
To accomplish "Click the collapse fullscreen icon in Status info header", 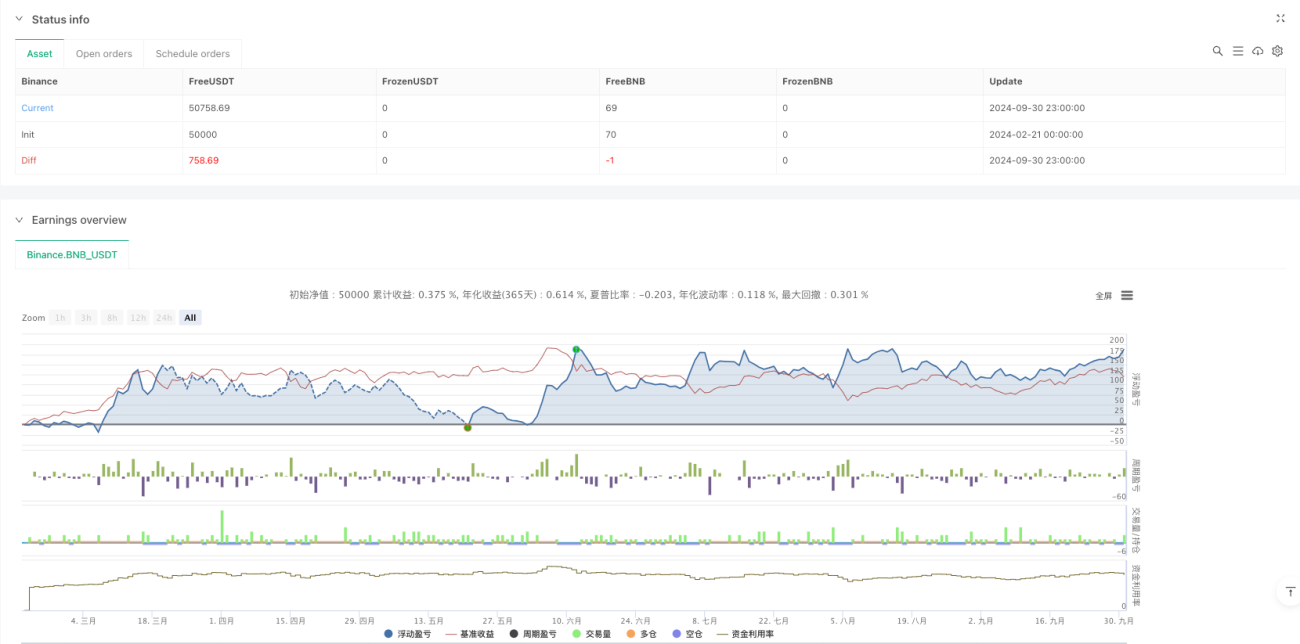I will coord(1281,19).
